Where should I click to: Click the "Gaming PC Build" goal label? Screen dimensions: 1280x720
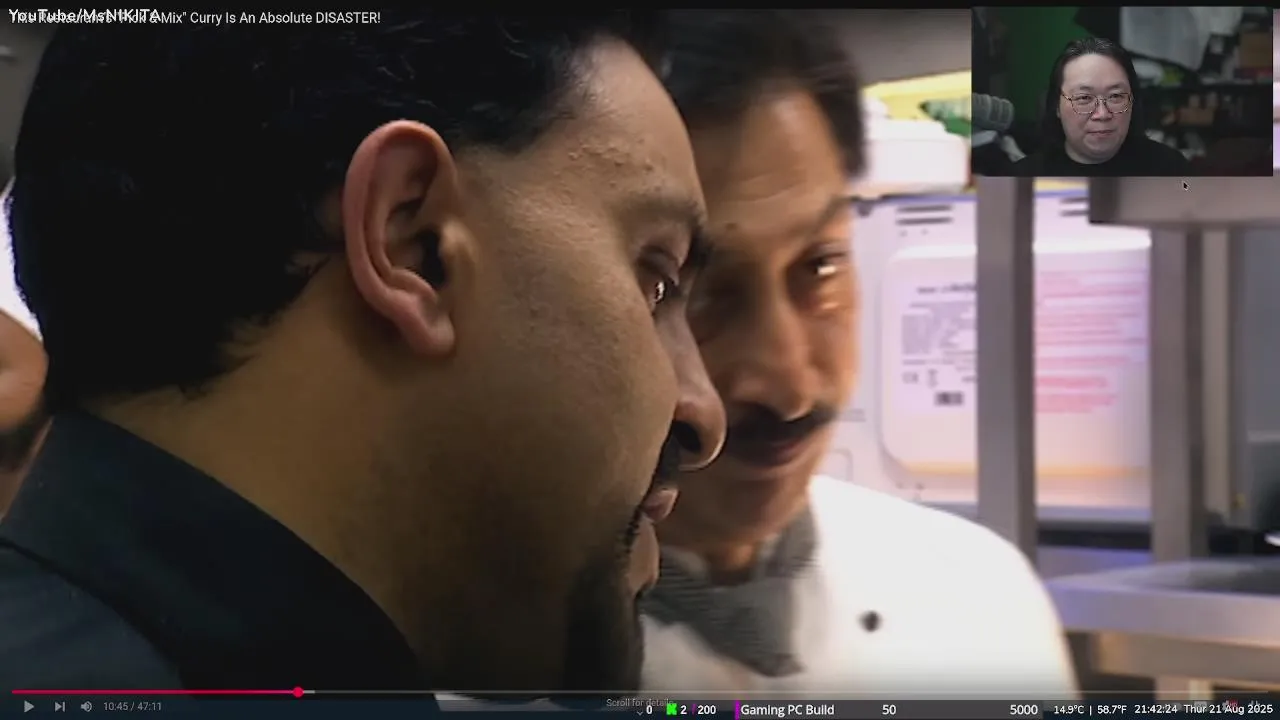[x=787, y=710]
